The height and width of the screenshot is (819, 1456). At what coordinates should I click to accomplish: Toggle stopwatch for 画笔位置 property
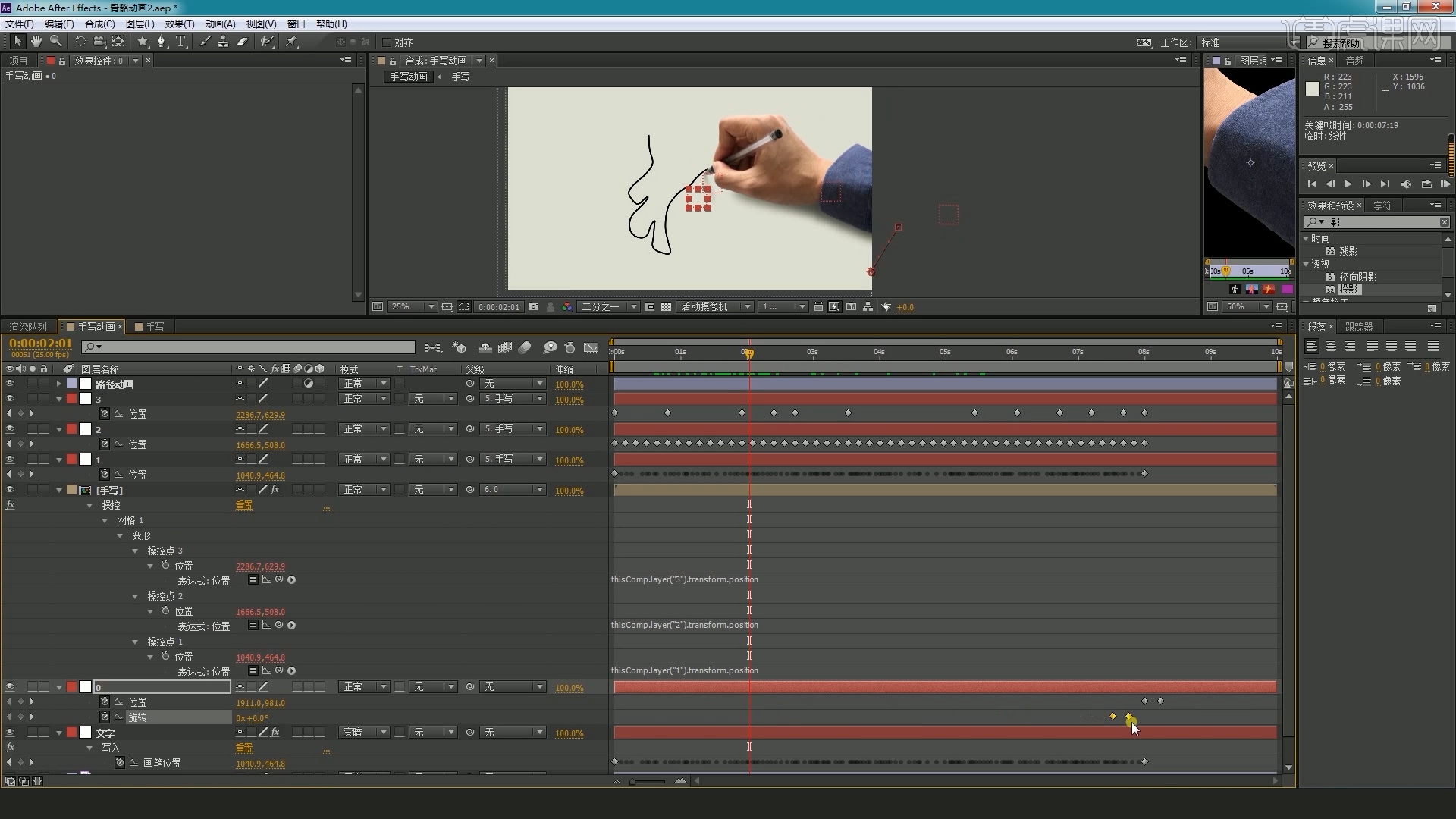(120, 763)
